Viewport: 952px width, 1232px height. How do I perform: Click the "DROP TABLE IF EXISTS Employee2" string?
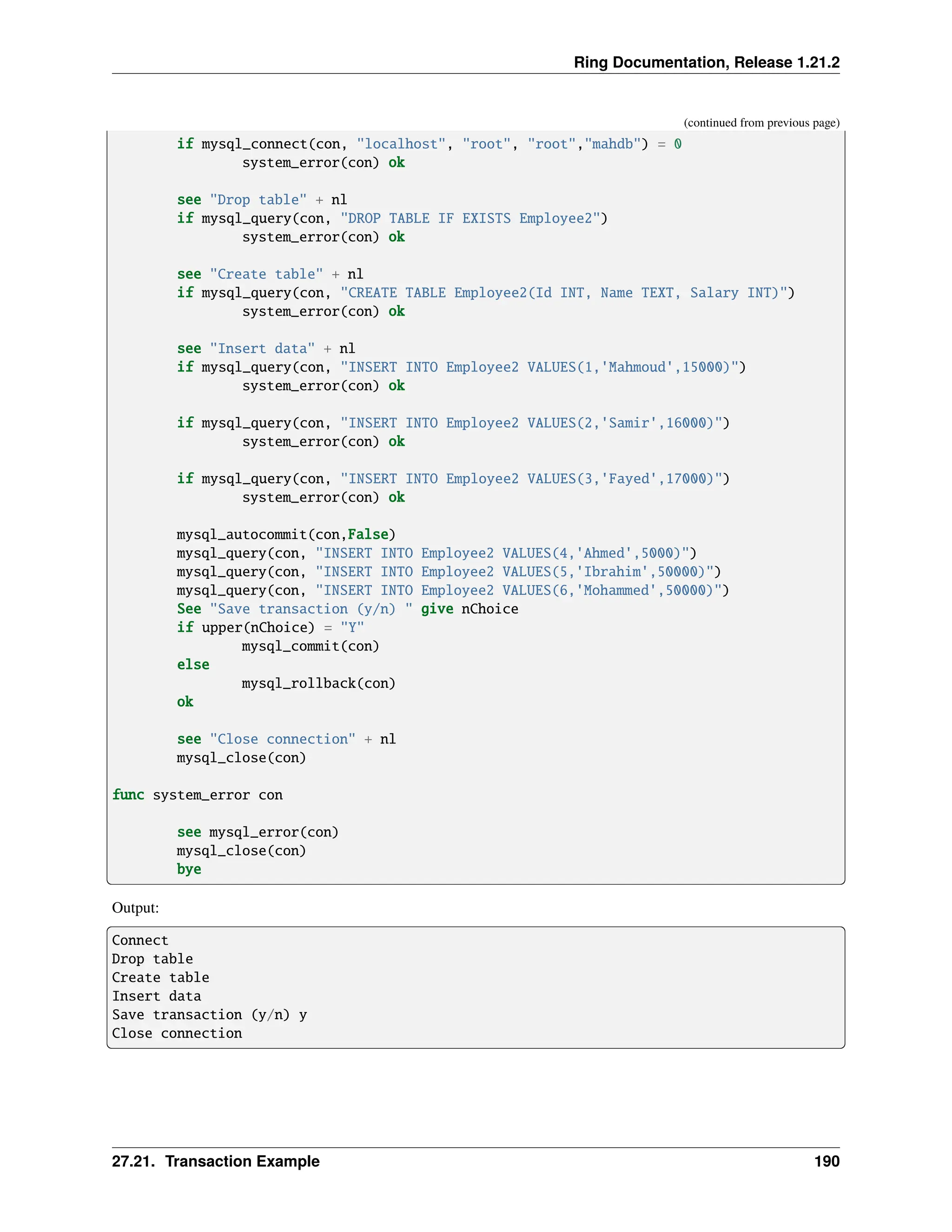pos(470,219)
